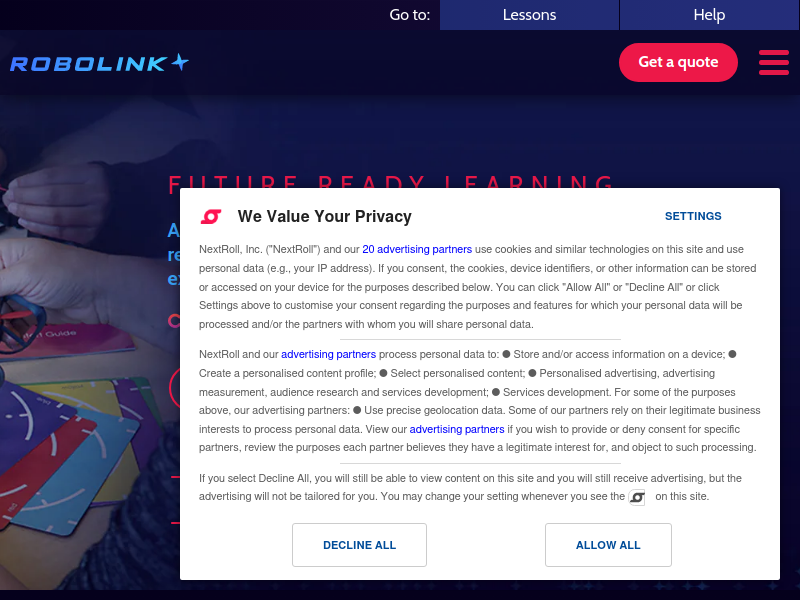
Task: Click the colored cards in the background photo
Action: click(71, 449)
